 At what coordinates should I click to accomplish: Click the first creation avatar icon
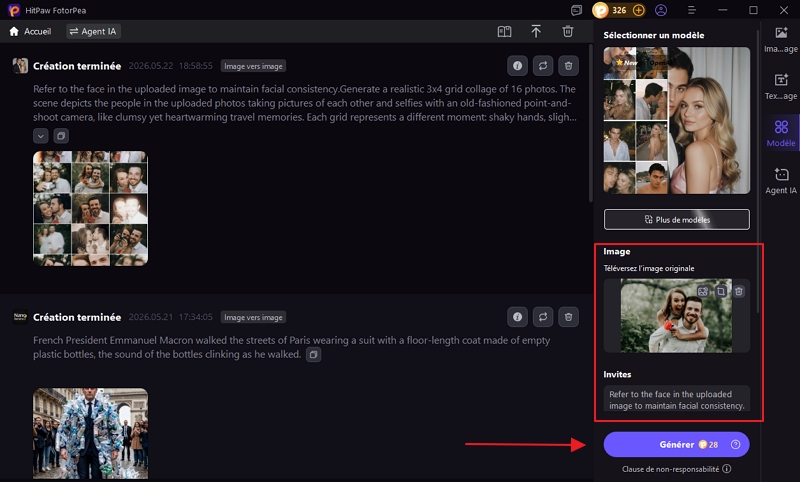tap(20, 66)
